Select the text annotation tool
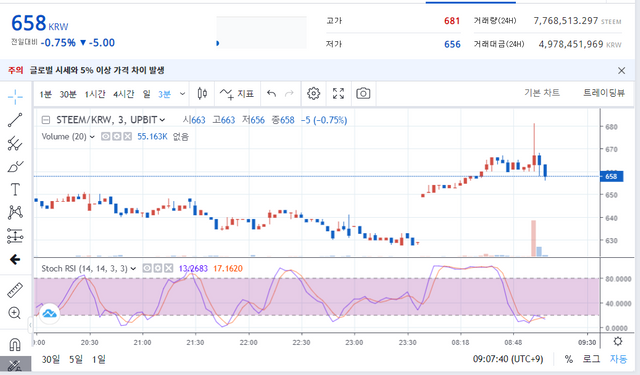This screenshot has width=640, height=375. 15,189
